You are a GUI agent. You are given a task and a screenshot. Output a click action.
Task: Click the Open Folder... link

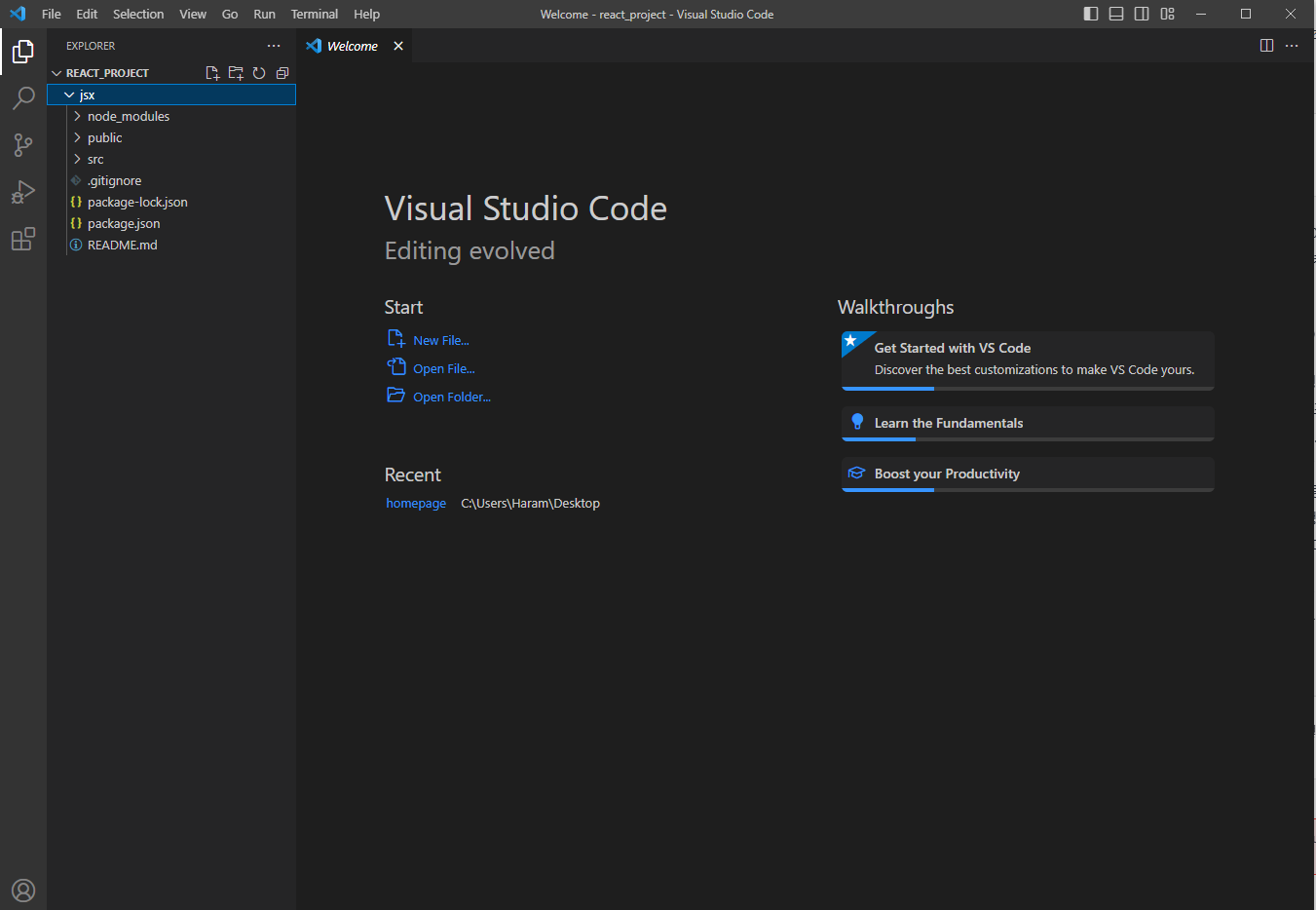click(452, 397)
